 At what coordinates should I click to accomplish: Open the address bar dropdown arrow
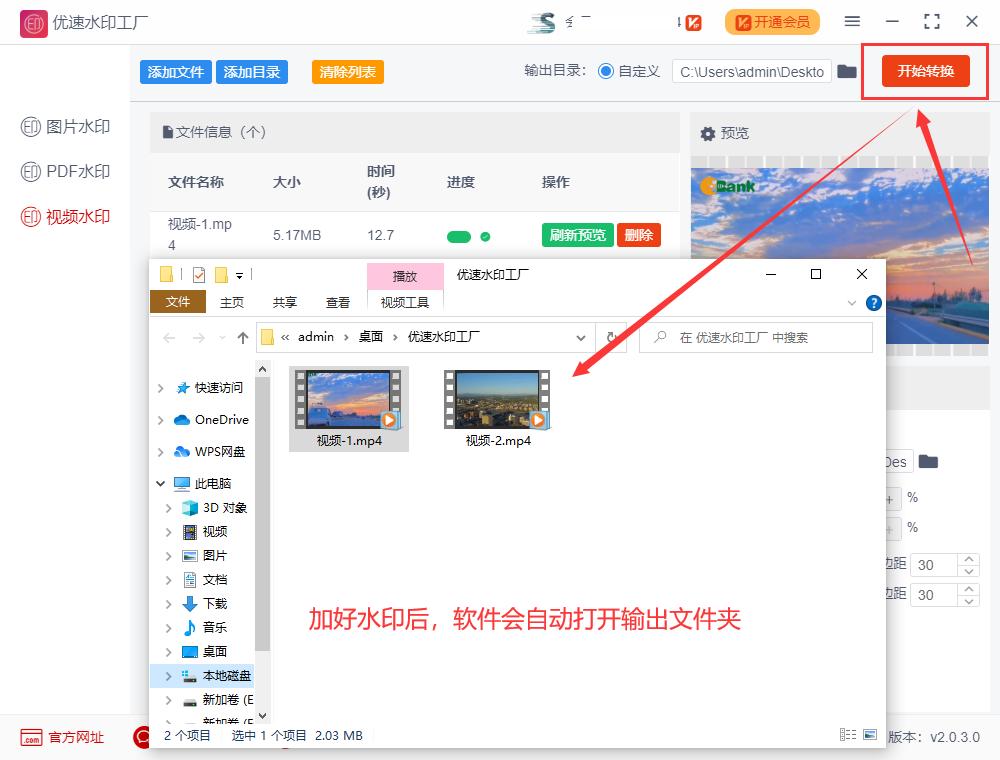pos(580,337)
